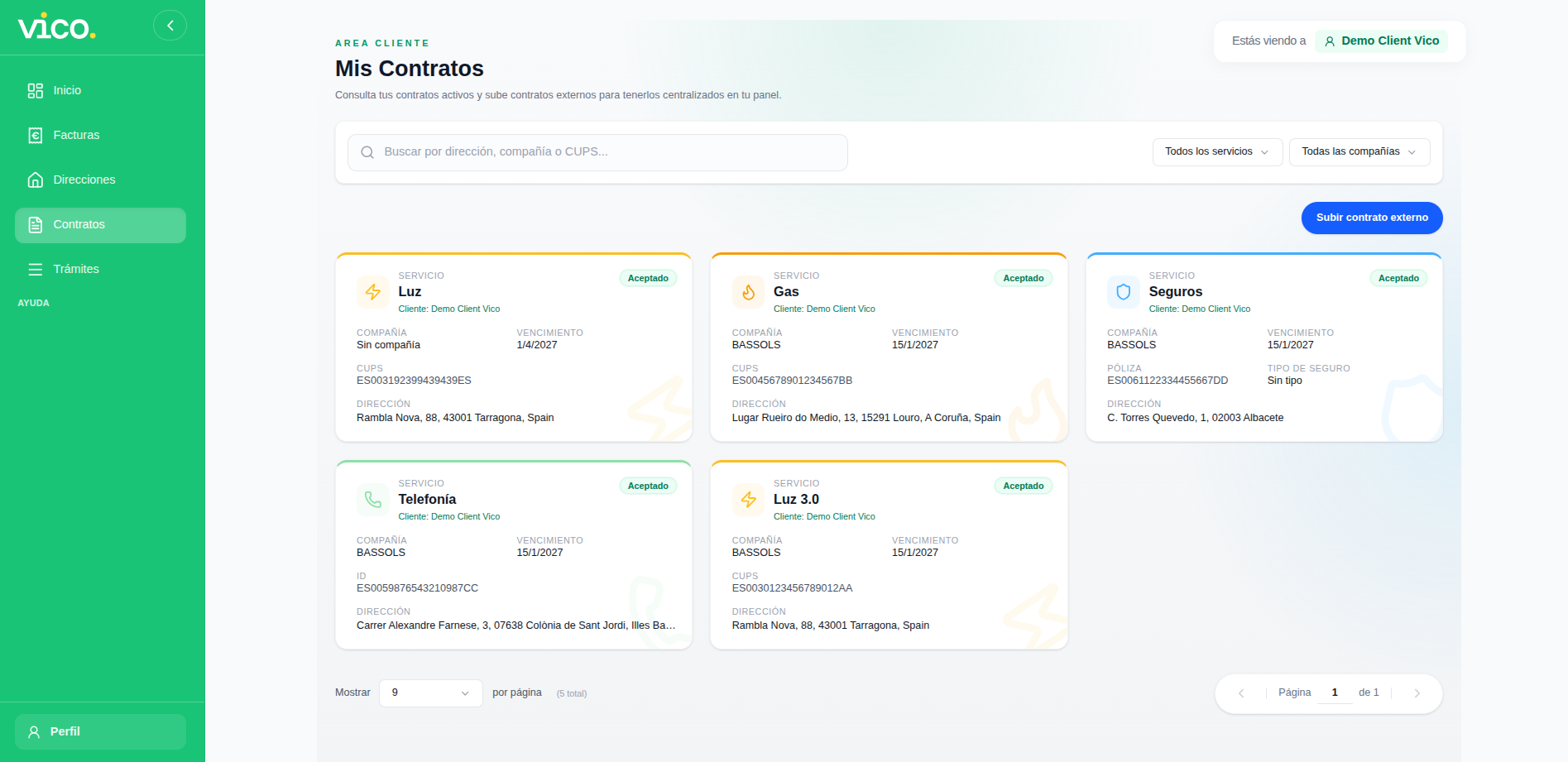Expand the rows per page selector
The width and height of the screenshot is (1568, 762).
tap(430, 693)
